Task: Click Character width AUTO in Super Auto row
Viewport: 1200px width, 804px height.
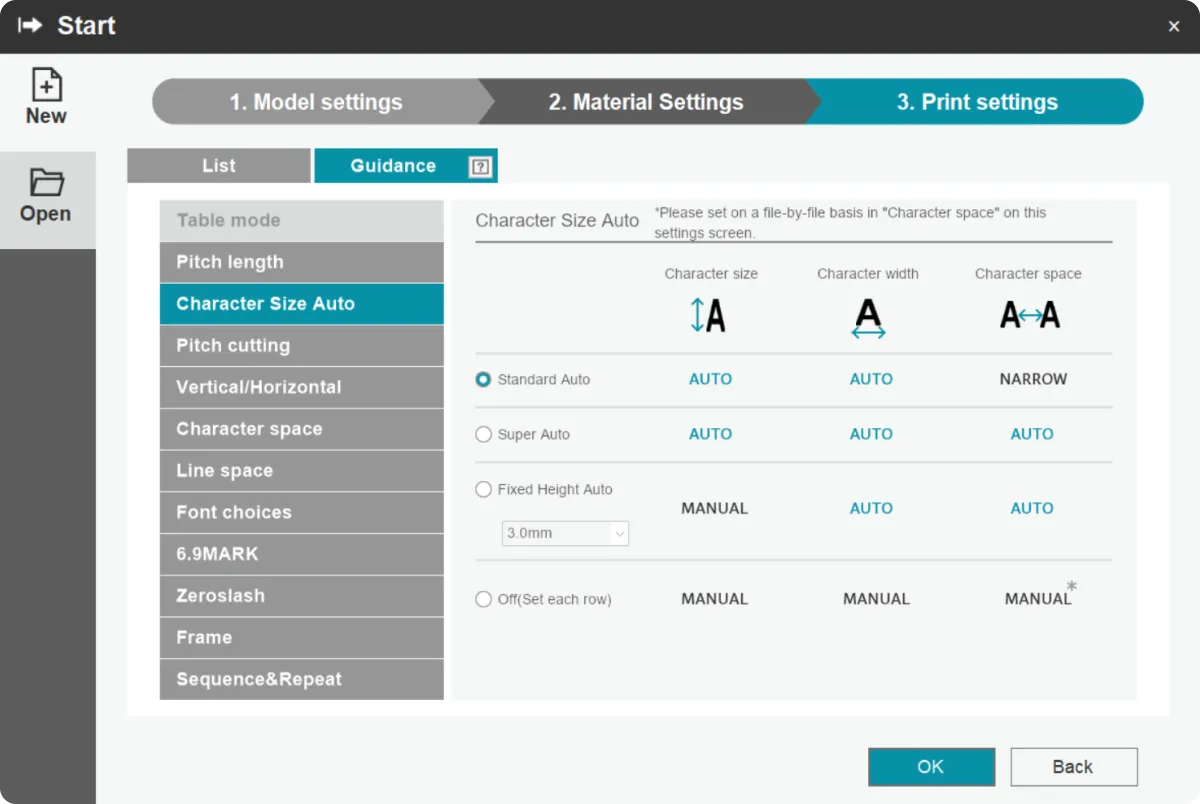Action: (871, 434)
